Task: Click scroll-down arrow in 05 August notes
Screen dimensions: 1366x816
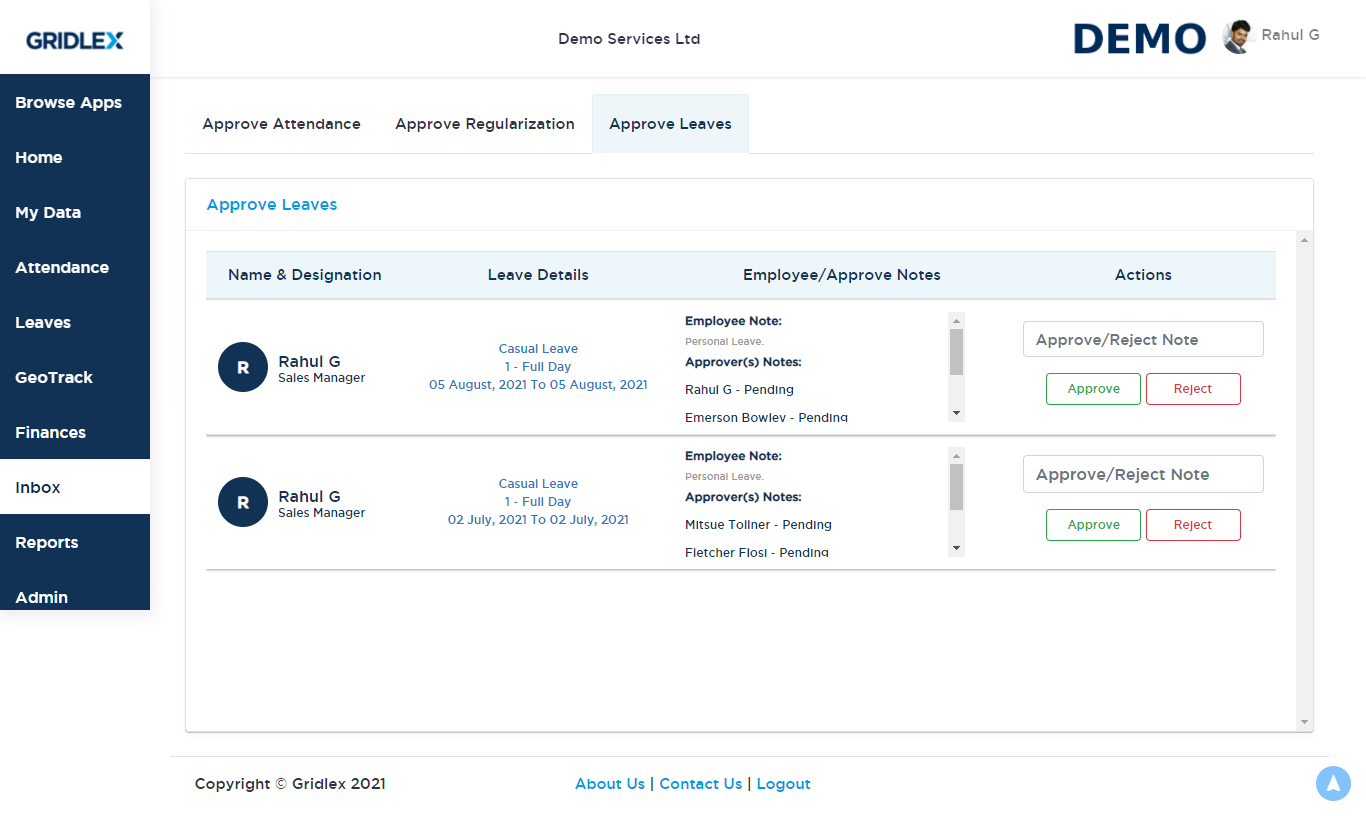Action: click(x=957, y=413)
